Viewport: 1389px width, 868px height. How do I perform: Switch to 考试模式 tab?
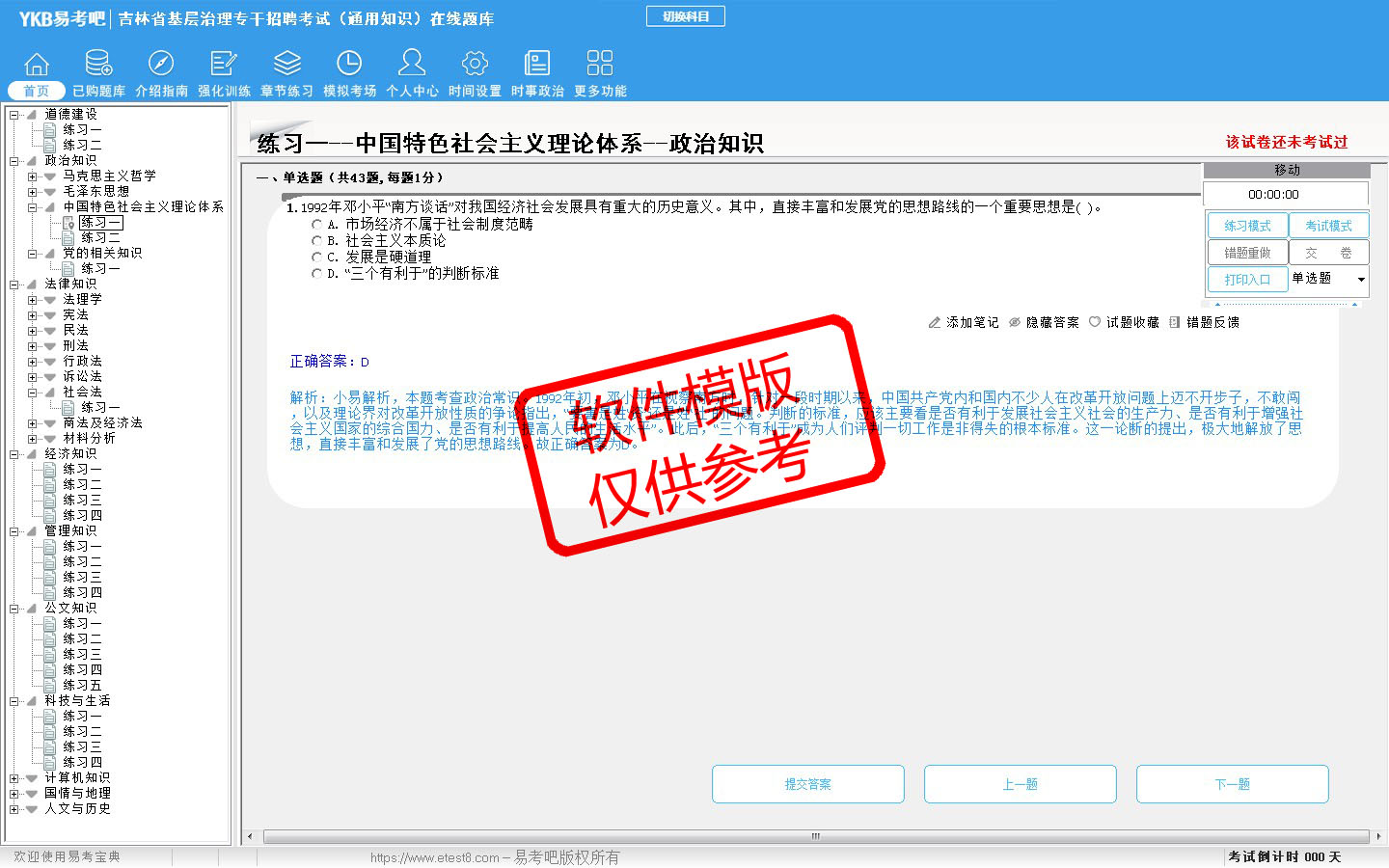pos(1328,226)
